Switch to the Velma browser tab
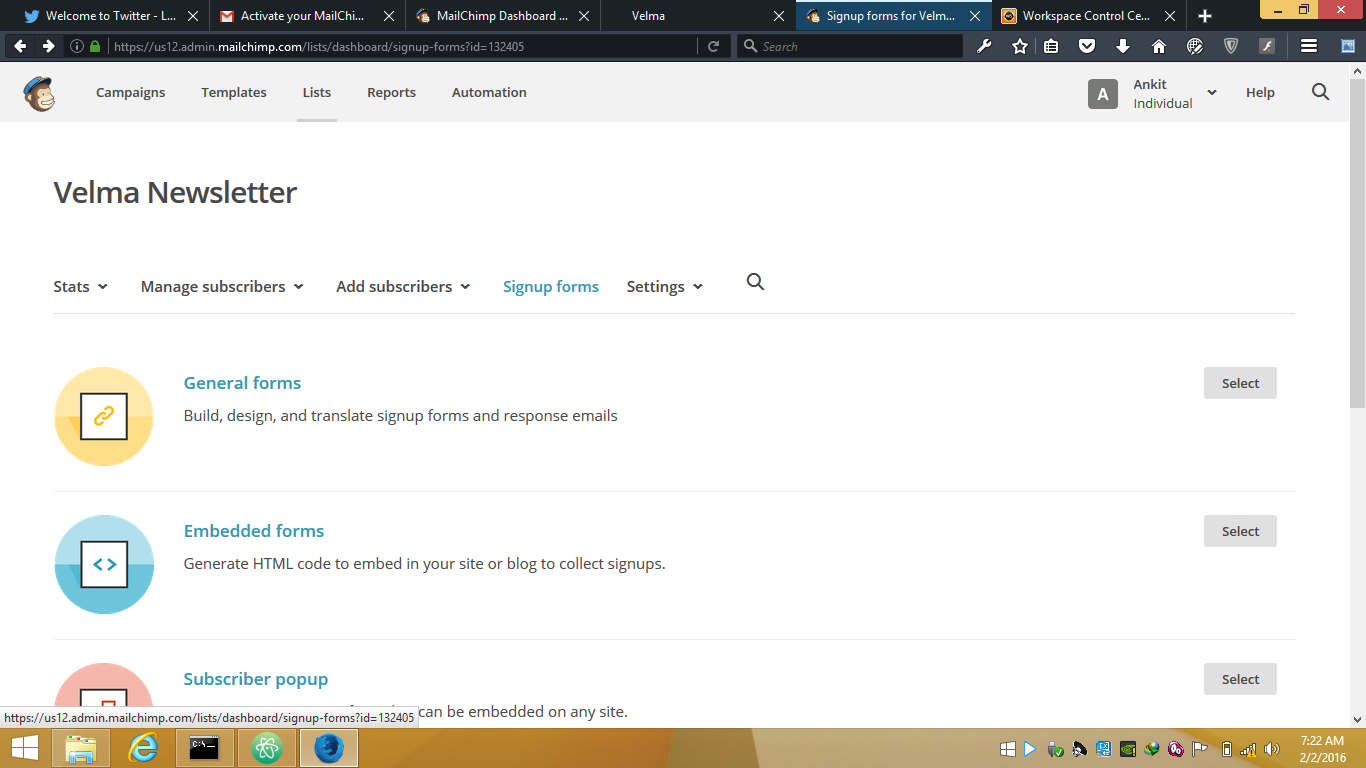The height and width of the screenshot is (768, 1366). 698,16
